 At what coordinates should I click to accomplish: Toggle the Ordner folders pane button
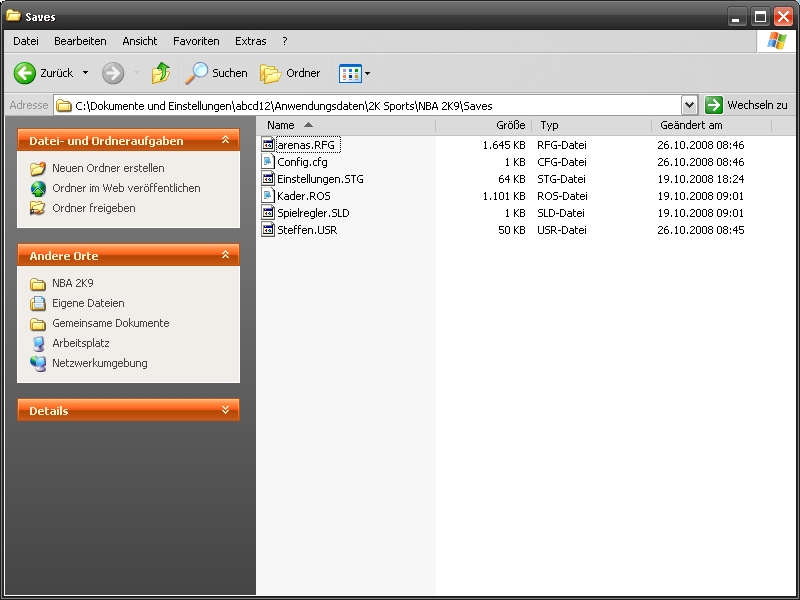click(x=290, y=73)
